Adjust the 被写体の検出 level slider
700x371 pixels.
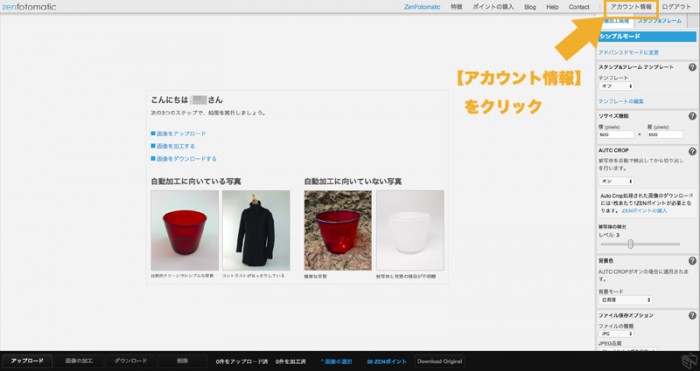(630, 244)
